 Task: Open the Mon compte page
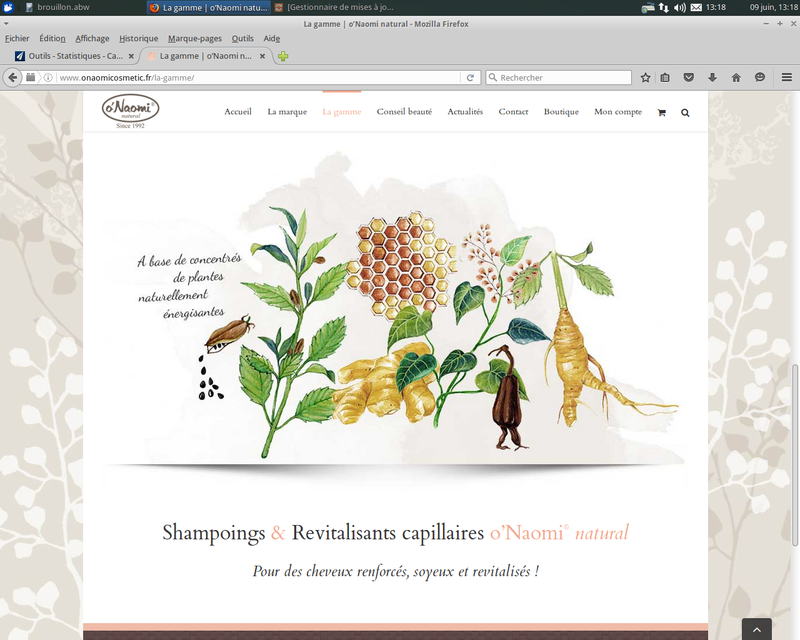[x=618, y=112]
